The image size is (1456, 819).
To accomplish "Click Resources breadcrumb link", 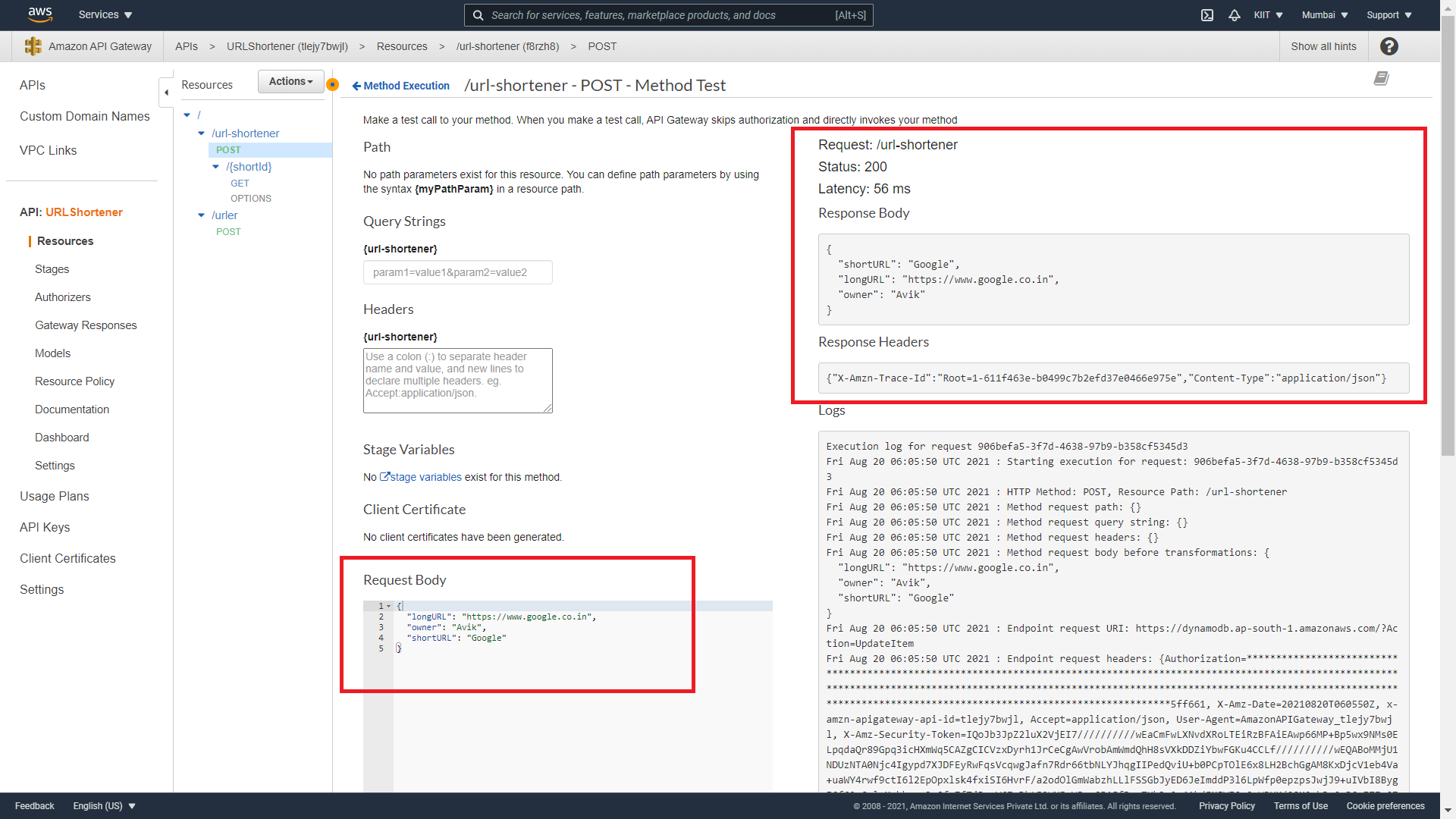I will (402, 46).
